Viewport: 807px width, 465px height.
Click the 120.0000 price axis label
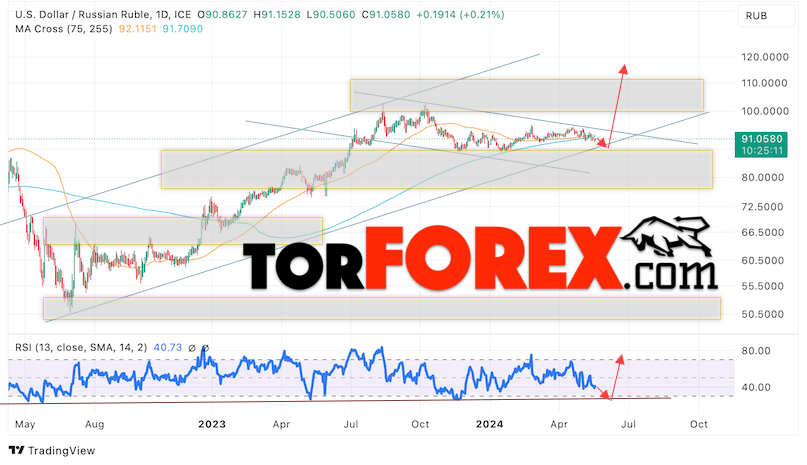[x=765, y=57]
